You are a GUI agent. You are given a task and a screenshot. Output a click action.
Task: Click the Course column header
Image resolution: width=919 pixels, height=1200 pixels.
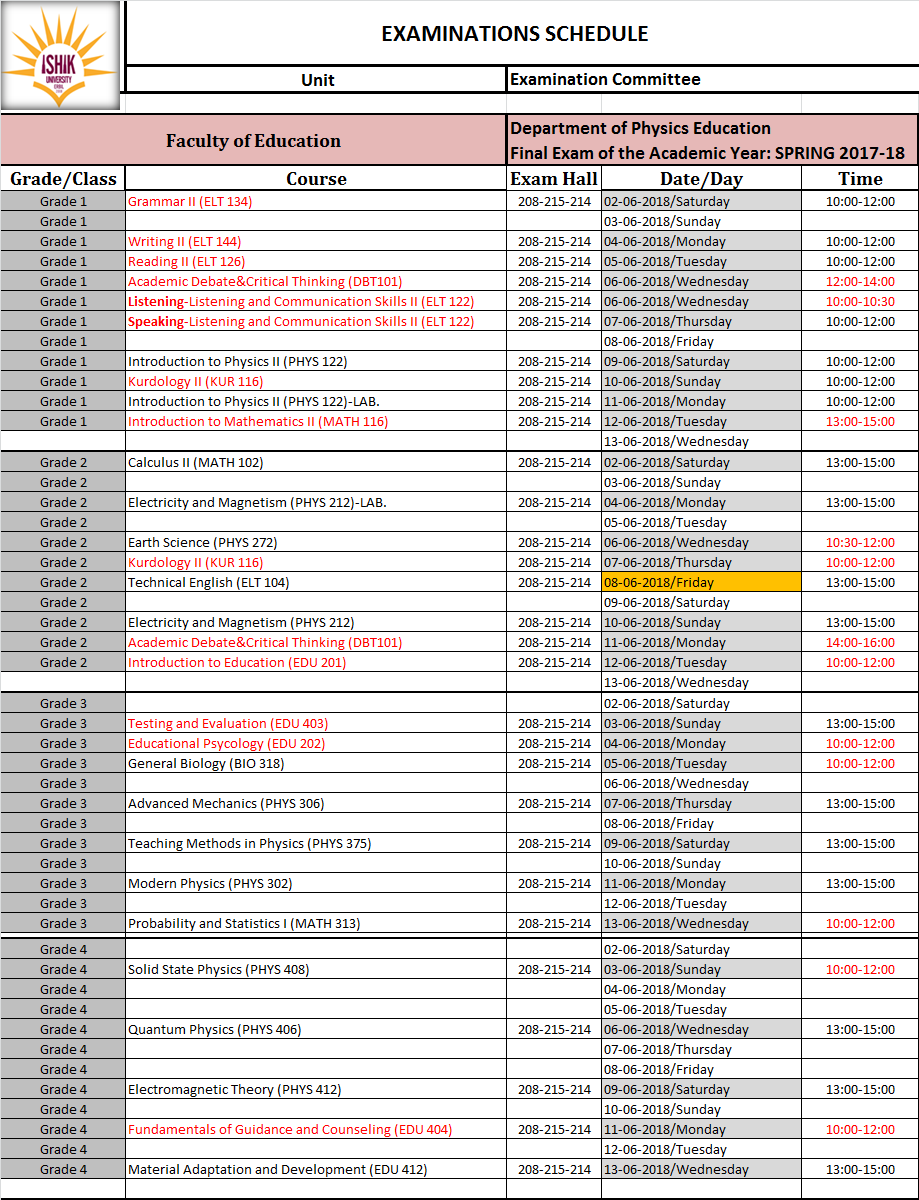point(316,179)
